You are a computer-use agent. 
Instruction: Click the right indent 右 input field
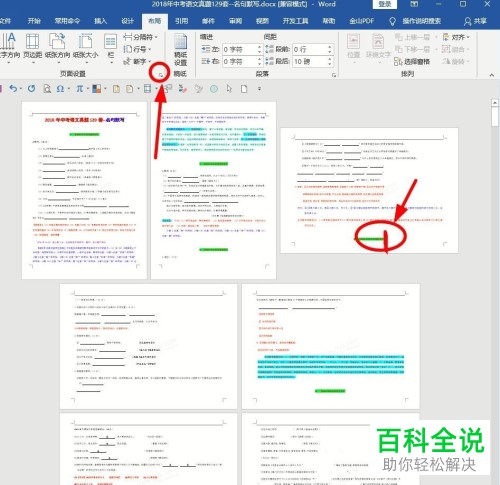[242, 62]
